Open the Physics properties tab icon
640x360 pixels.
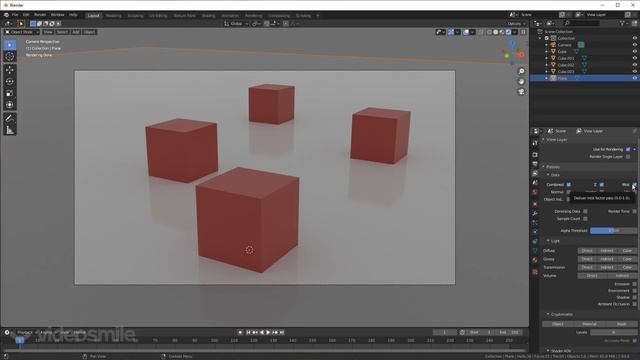(535, 232)
